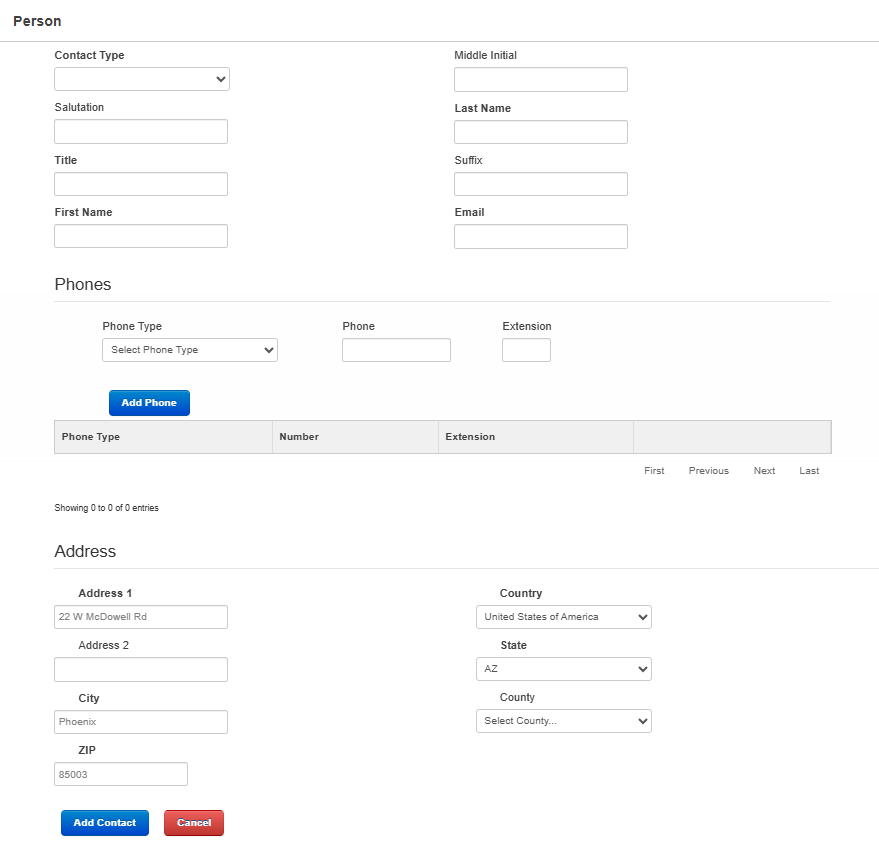Click the ZIP code field
The width and height of the screenshot is (879, 852).
[x=121, y=774]
